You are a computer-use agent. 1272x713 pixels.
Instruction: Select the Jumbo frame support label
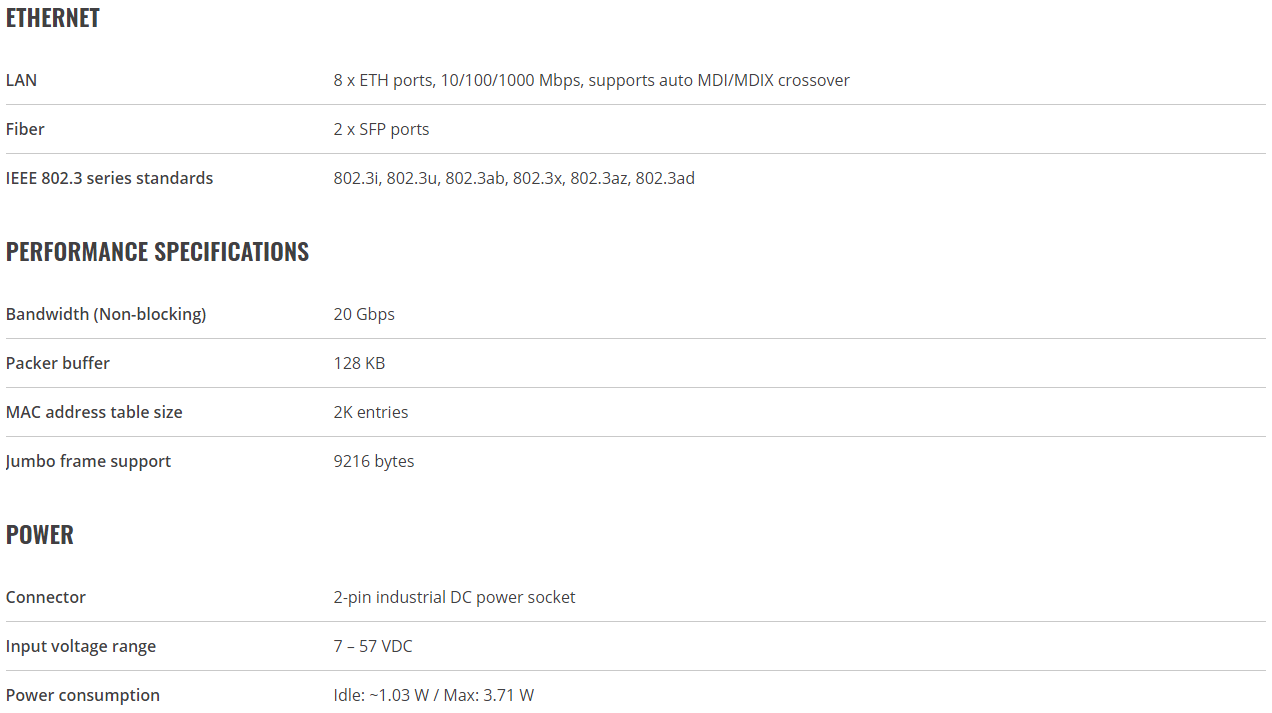point(89,461)
